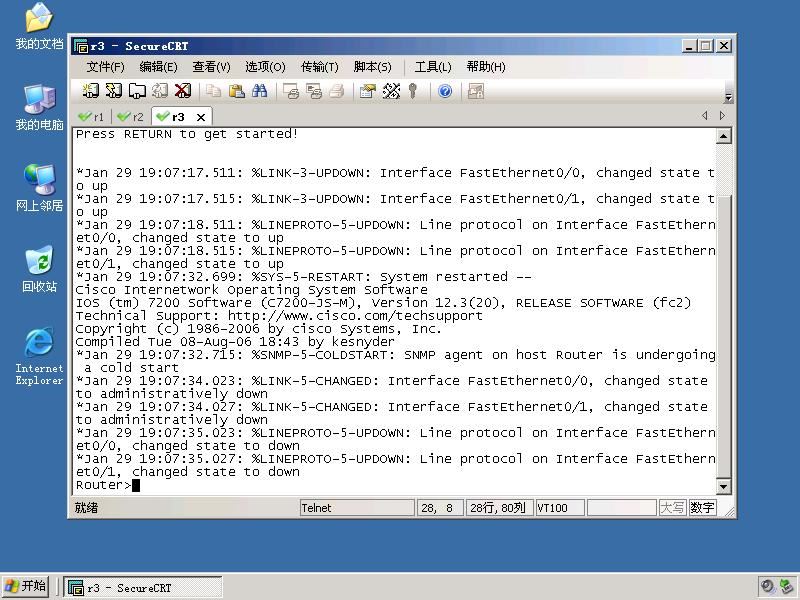This screenshot has width=800, height=600.
Task: Click r3 - SecureCRT taskbar button
Action: coord(143,587)
